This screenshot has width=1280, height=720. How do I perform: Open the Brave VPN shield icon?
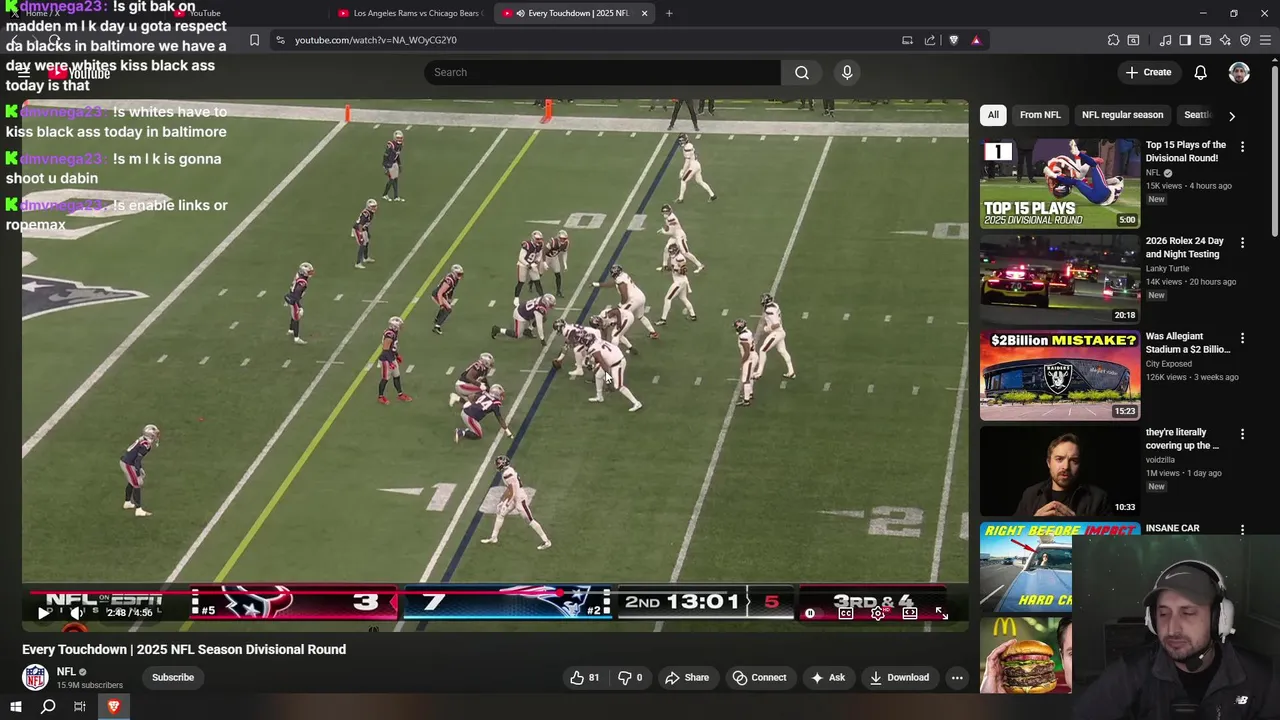pyautogui.click(x=1245, y=40)
